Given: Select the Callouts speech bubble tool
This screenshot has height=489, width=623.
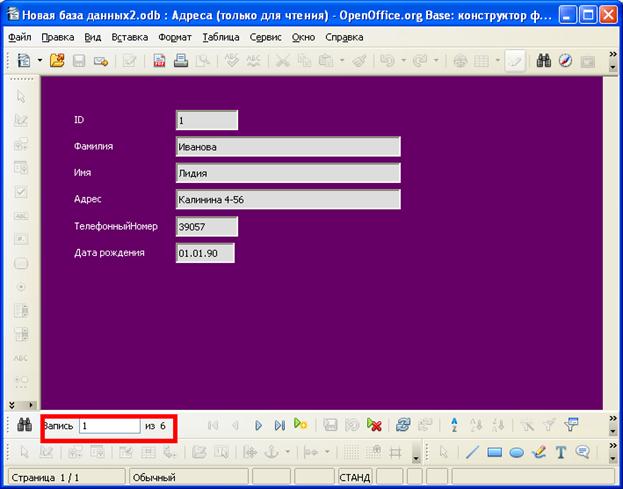Looking at the screenshot, I should point(582,452).
